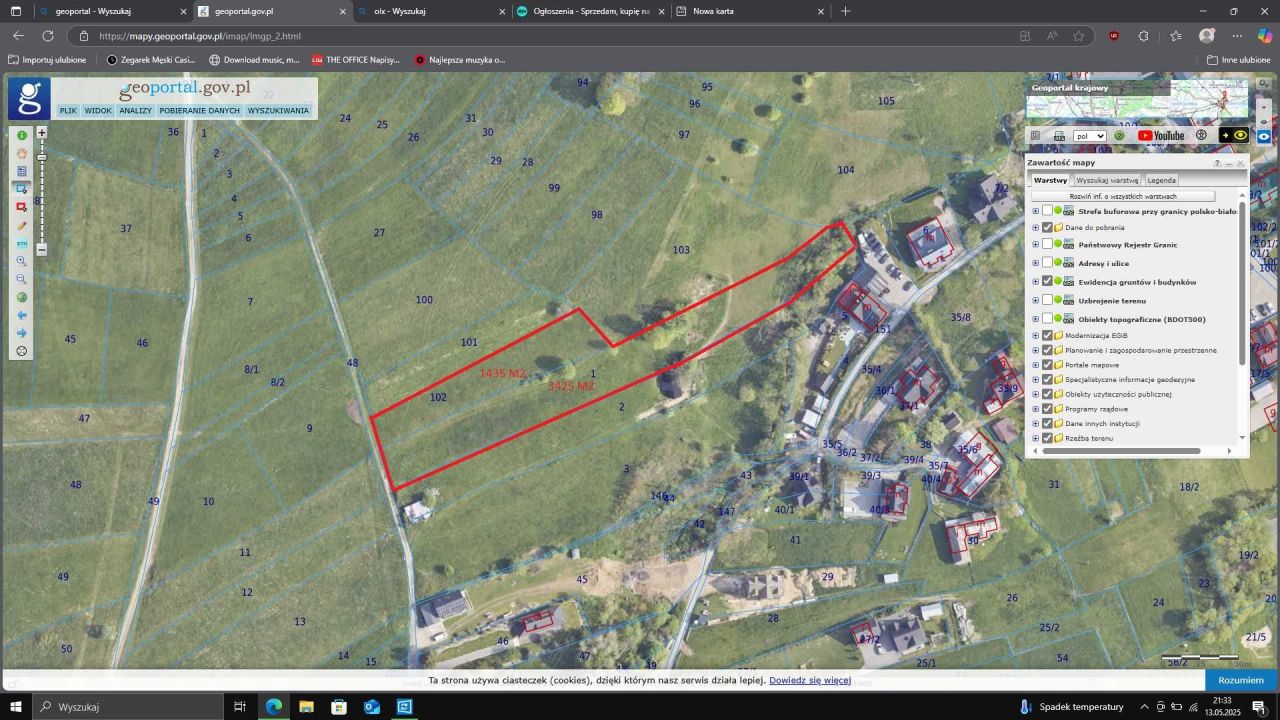Click the Windows taskbar search box

tap(128, 707)
